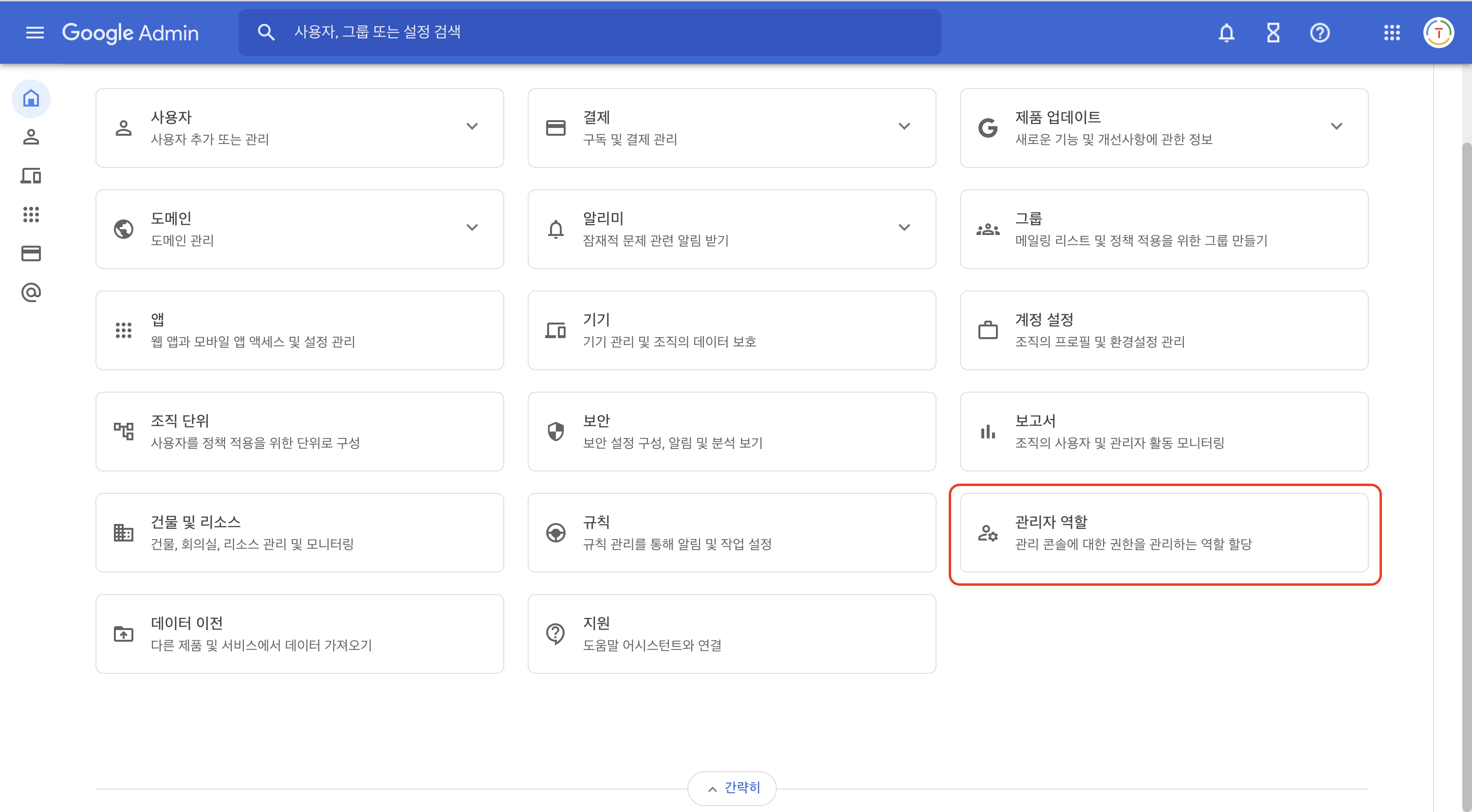Open the 관리자 역할 card
This screenshot has height=812, width=1472.
pyautogui.click(x=1163, y=532)
